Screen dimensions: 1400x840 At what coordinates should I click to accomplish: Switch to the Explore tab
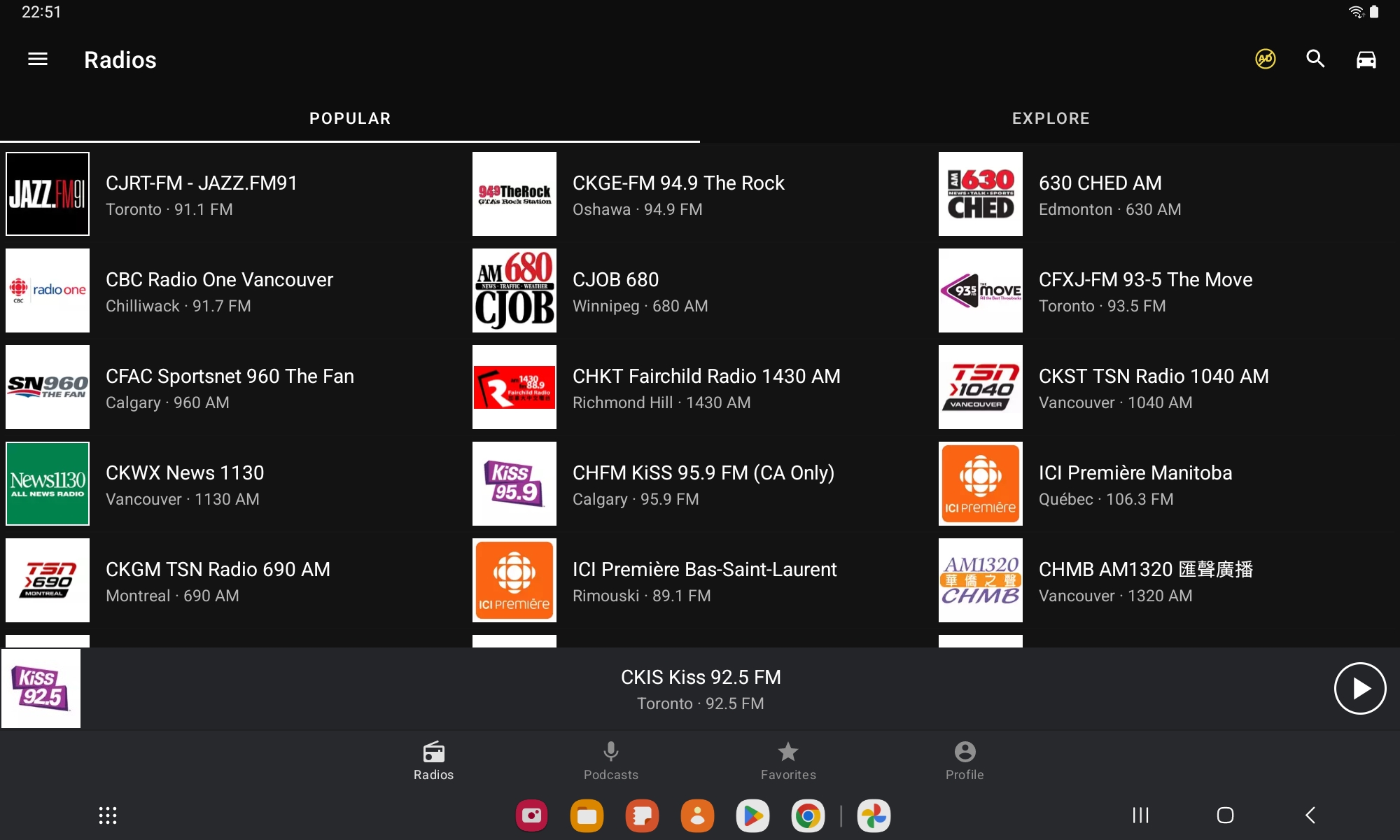pos(1050,118)
